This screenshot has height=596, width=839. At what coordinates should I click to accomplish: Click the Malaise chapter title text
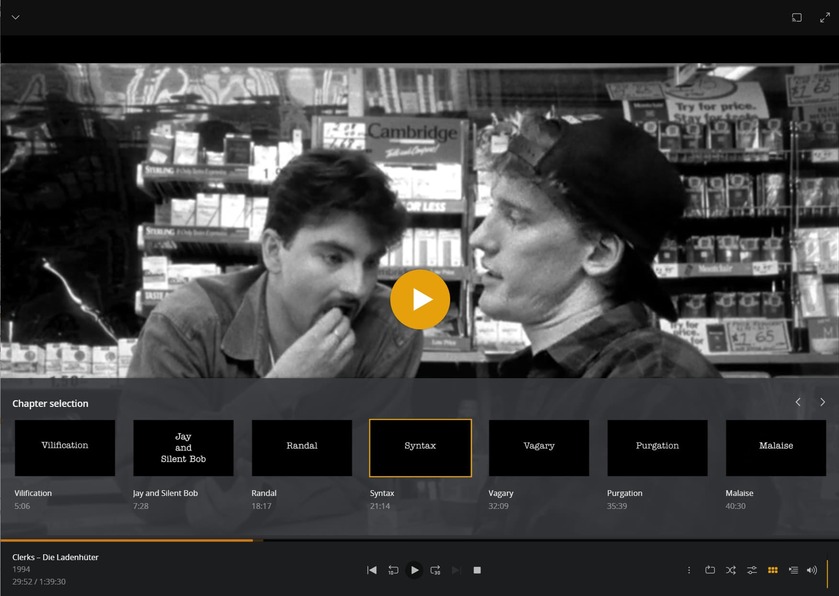[739, 493]
